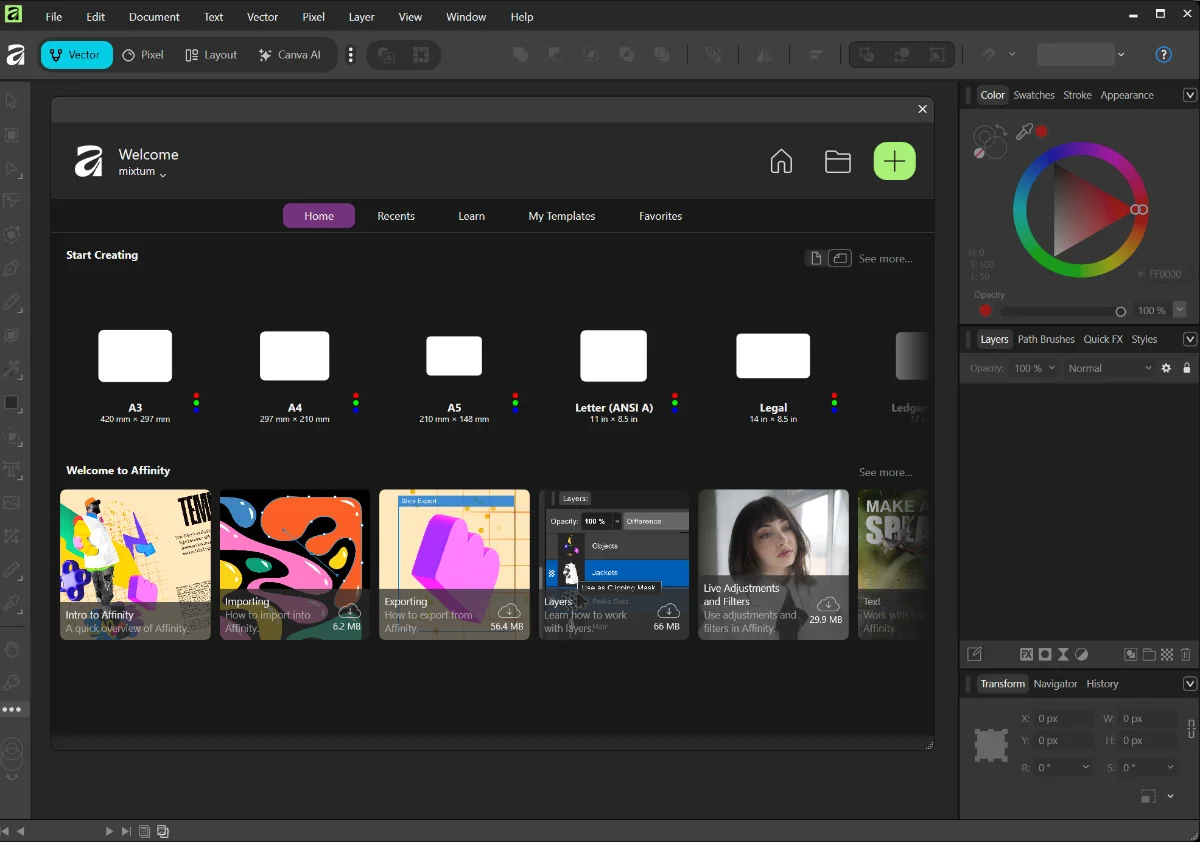Open the Normal blend mode dropdown
This screenshot has width=1200, height=842.
click(1109, 368)
